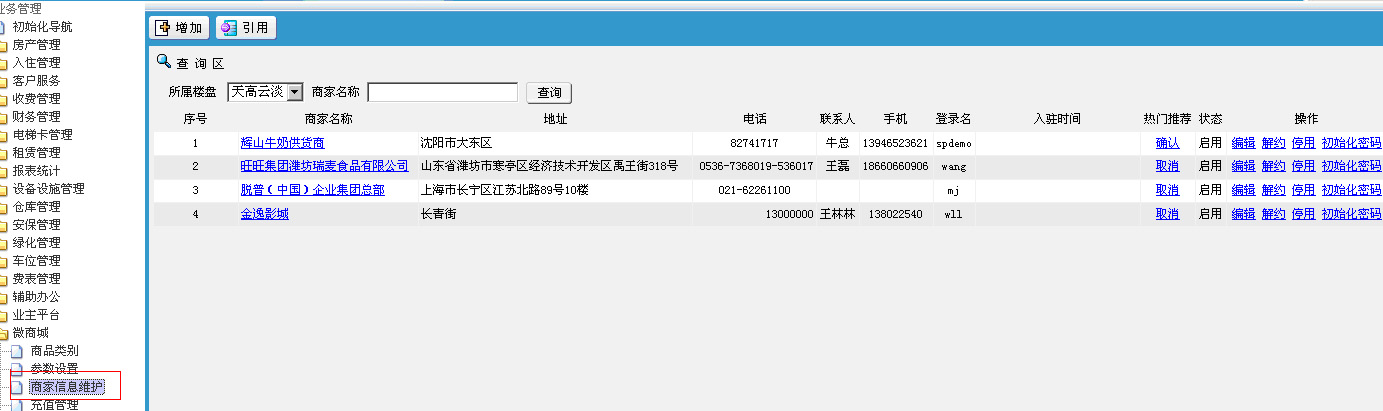Expand 设备设施管理 folder
Image resolution: width=1383 pixels, height=411 pixels.
pyautogui.click(x=48, y=189)
